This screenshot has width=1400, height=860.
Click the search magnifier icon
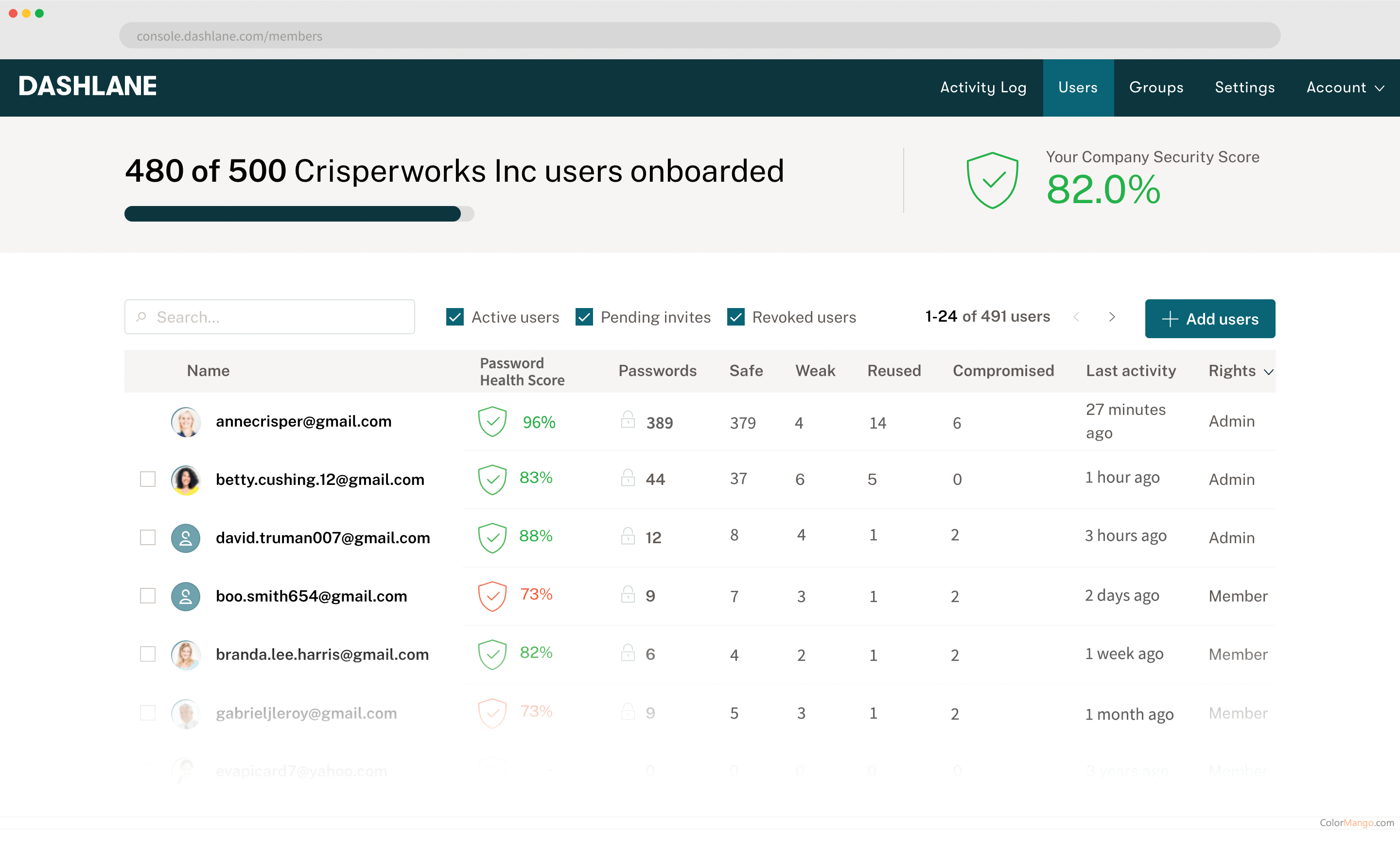pos(141,317)
